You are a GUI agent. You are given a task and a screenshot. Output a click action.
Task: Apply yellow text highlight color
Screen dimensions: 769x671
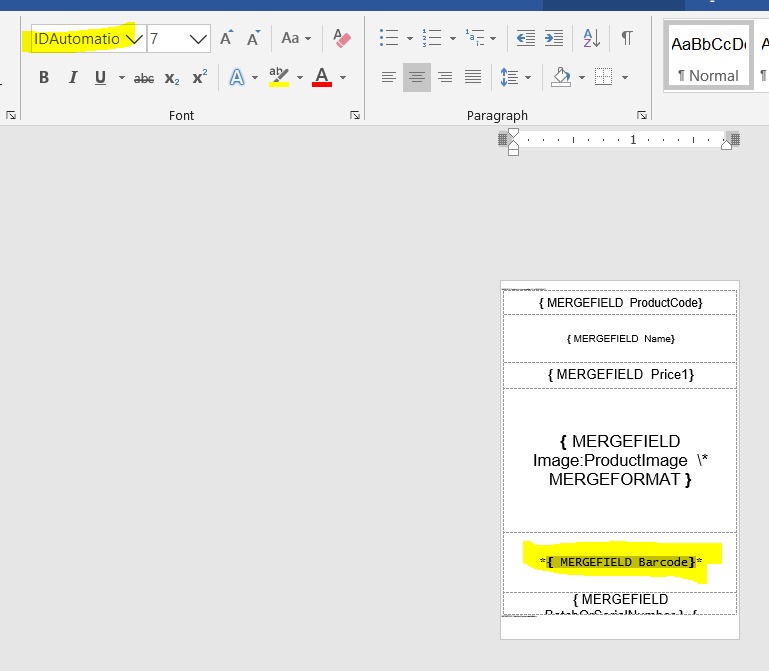pyautogui.click(x=278, y=77)
